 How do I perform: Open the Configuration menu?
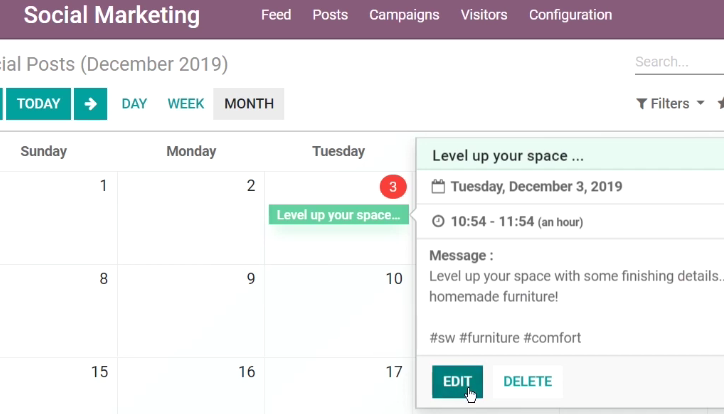[570, 15]
